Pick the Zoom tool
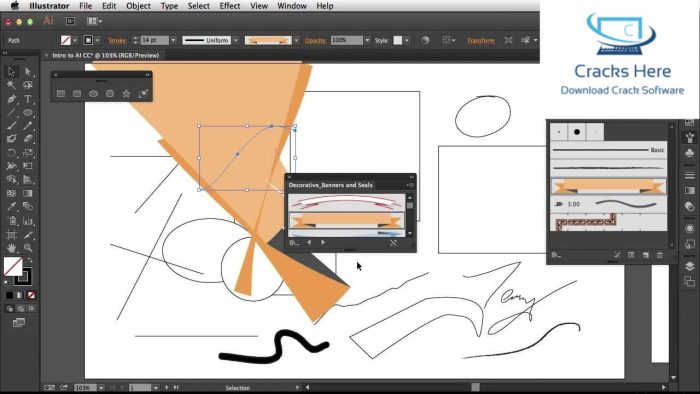The width and height of the screenshot is (700, 394). coord(28,248)
